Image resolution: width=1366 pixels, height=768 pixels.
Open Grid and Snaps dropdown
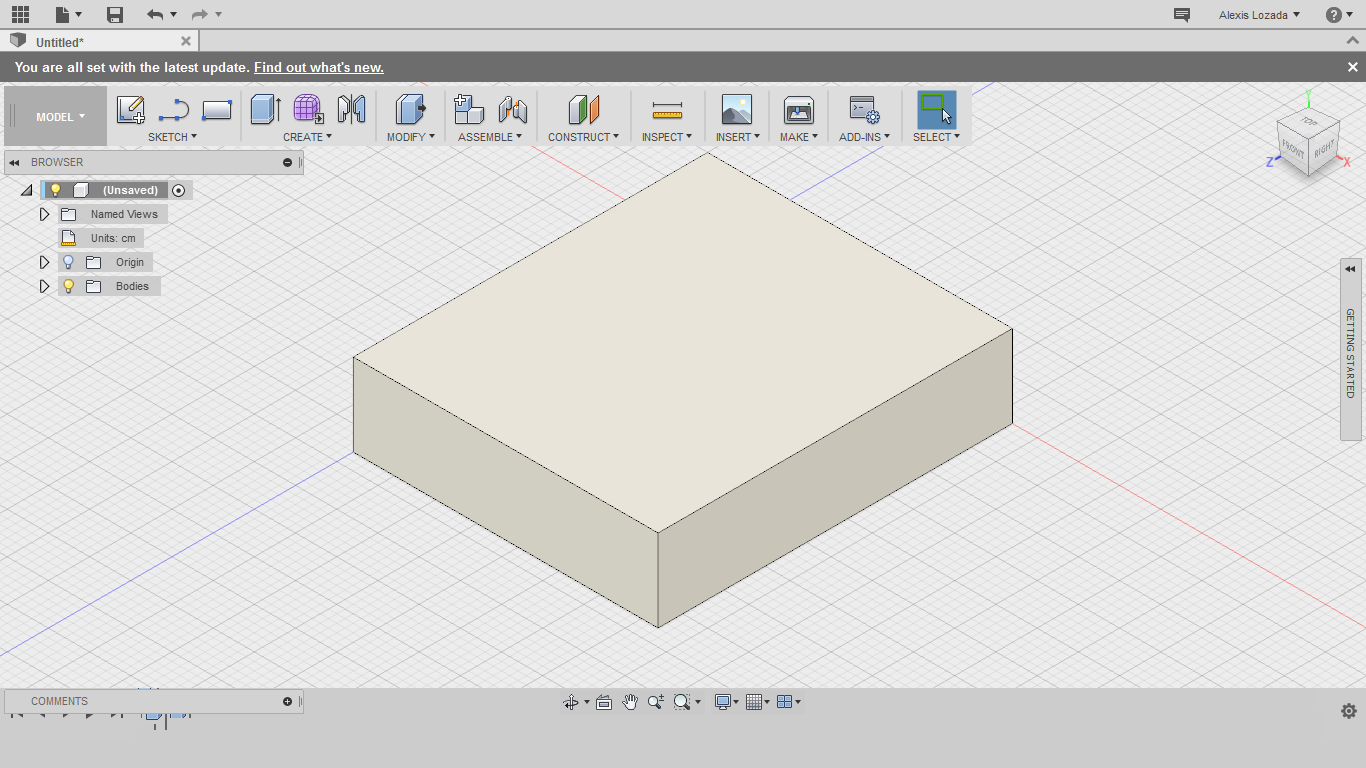point(758,702)
